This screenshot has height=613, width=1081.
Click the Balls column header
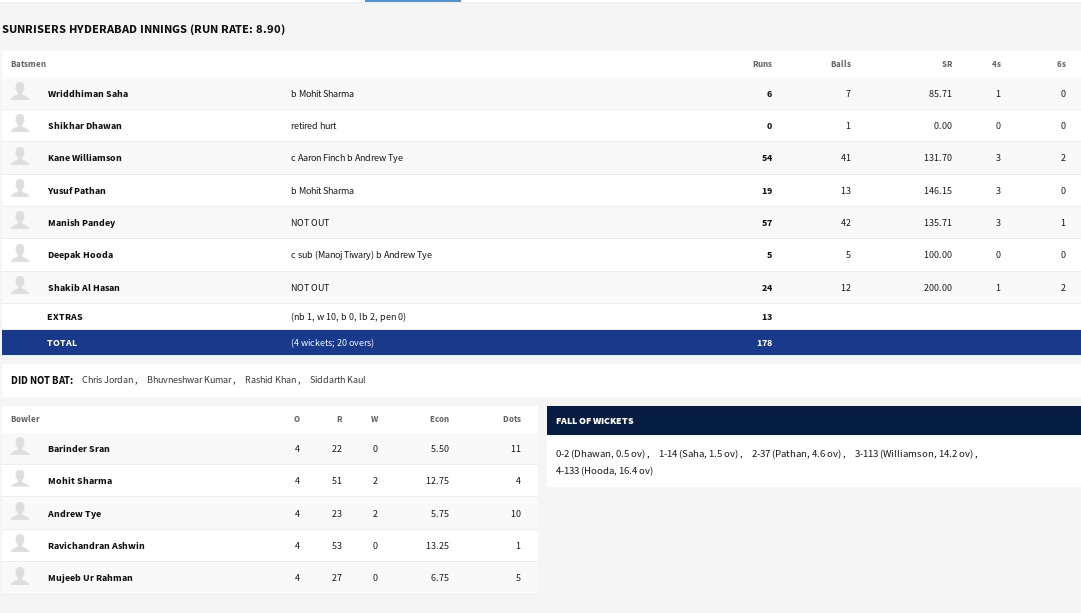[x=840, y=64]
